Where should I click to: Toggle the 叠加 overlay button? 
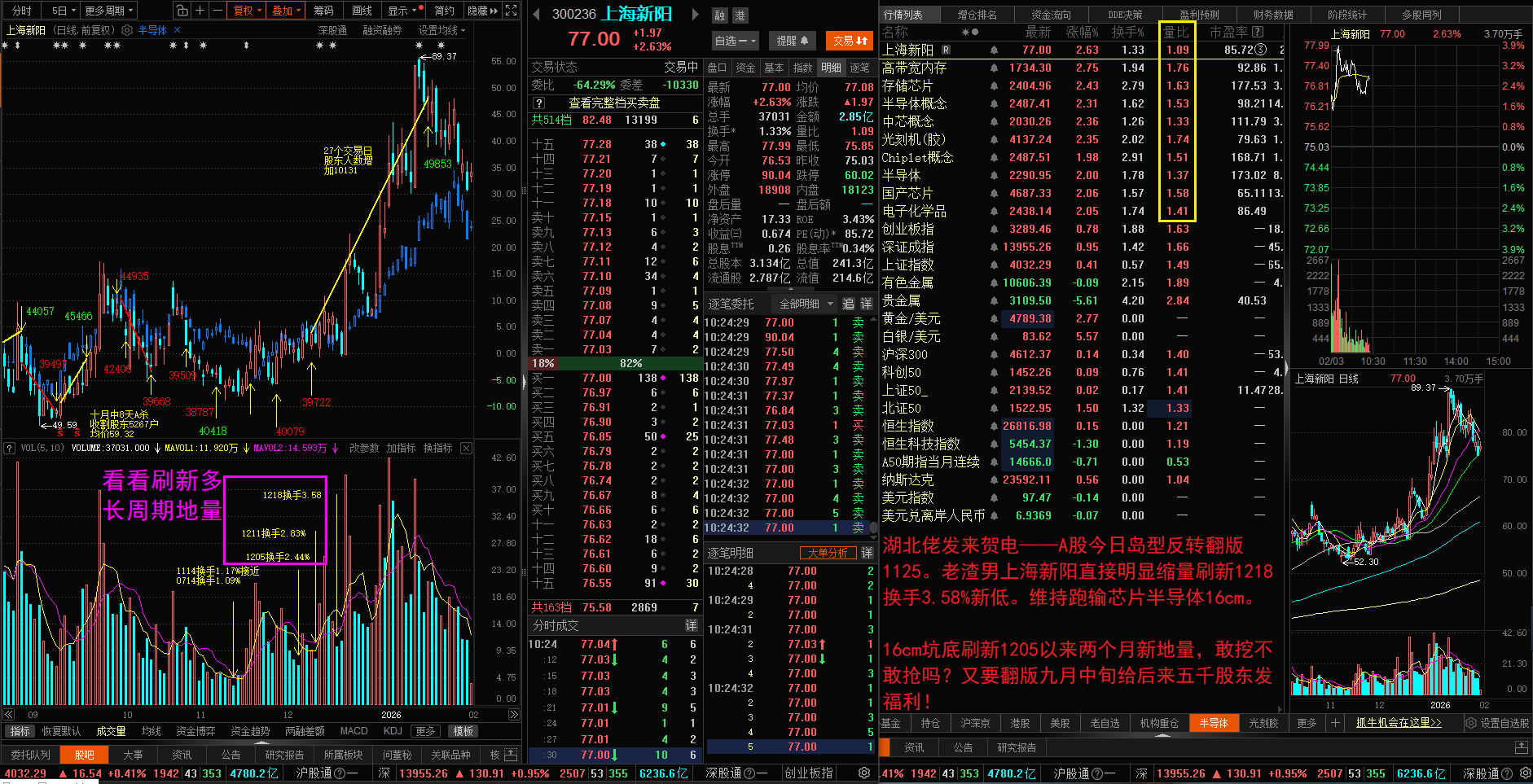pyautogui.click(x=286, y=11)
